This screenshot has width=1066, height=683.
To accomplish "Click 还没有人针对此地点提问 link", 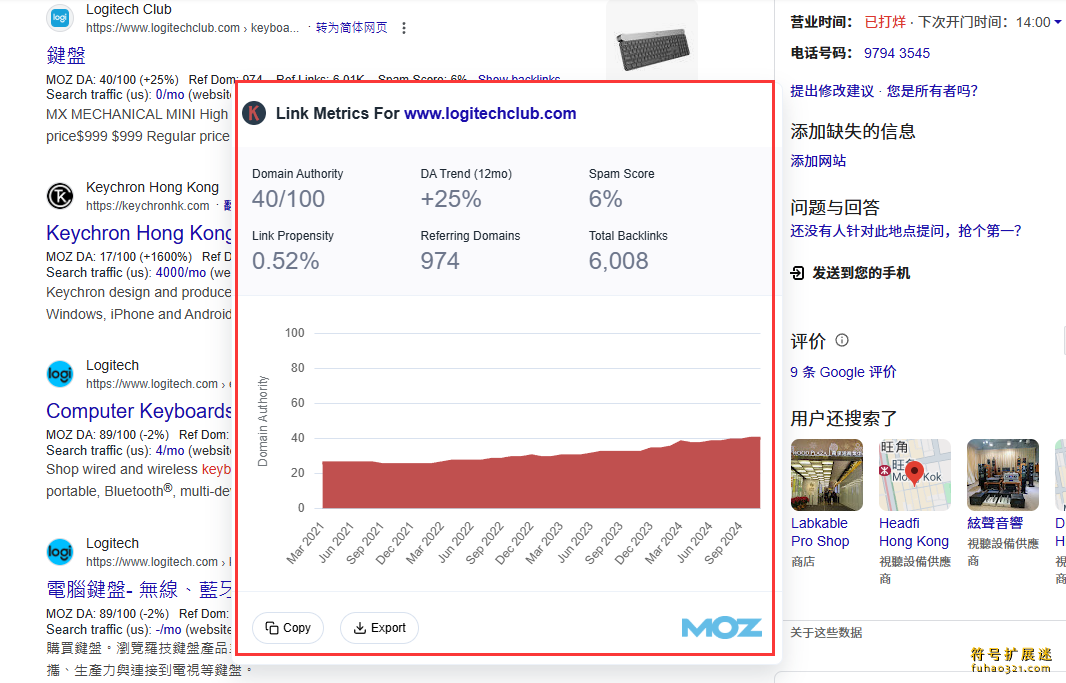I will pos(906,231).
